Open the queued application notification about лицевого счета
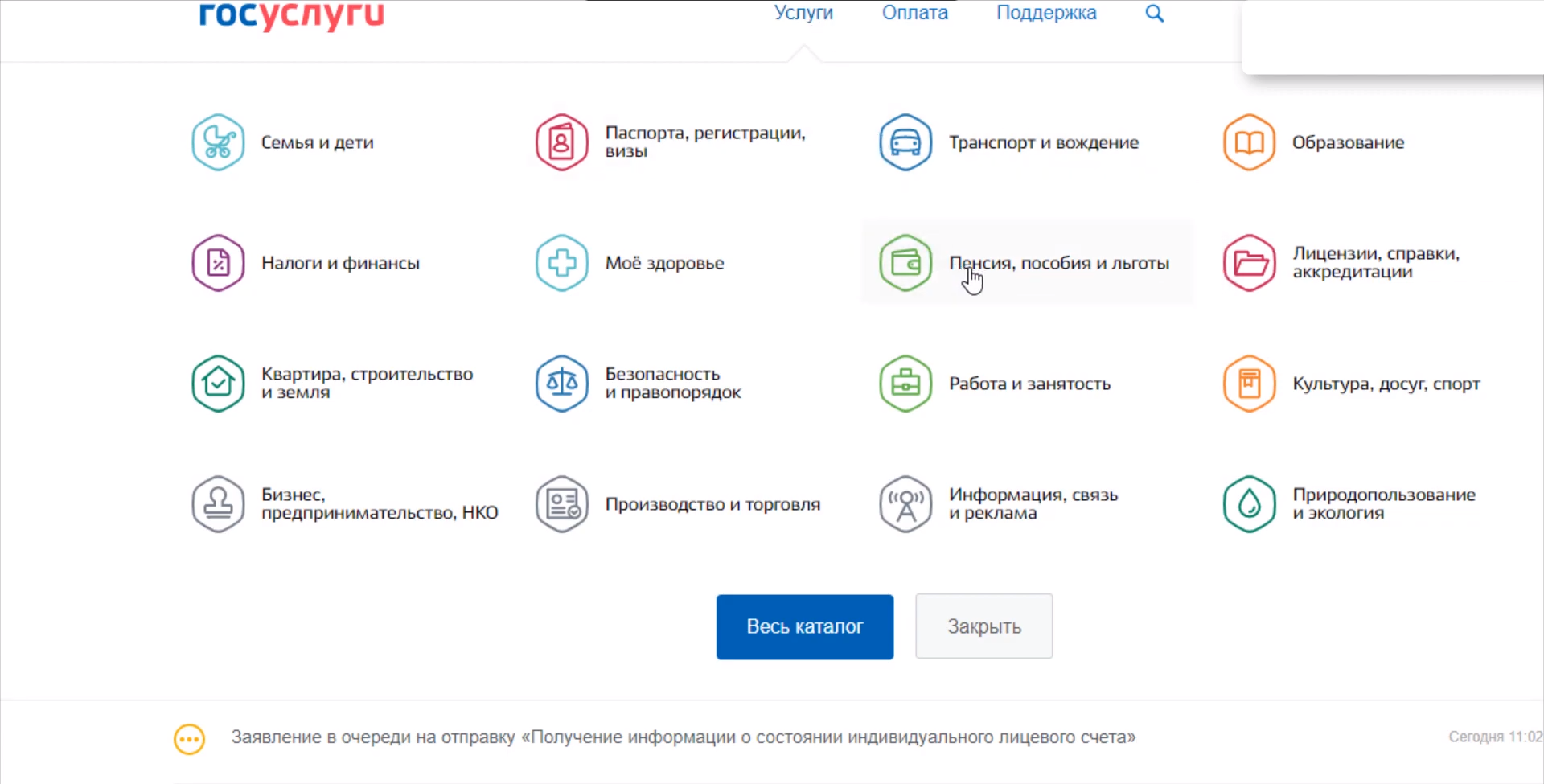The width and height of the screenshot is (1544, 784). point(683,737)
